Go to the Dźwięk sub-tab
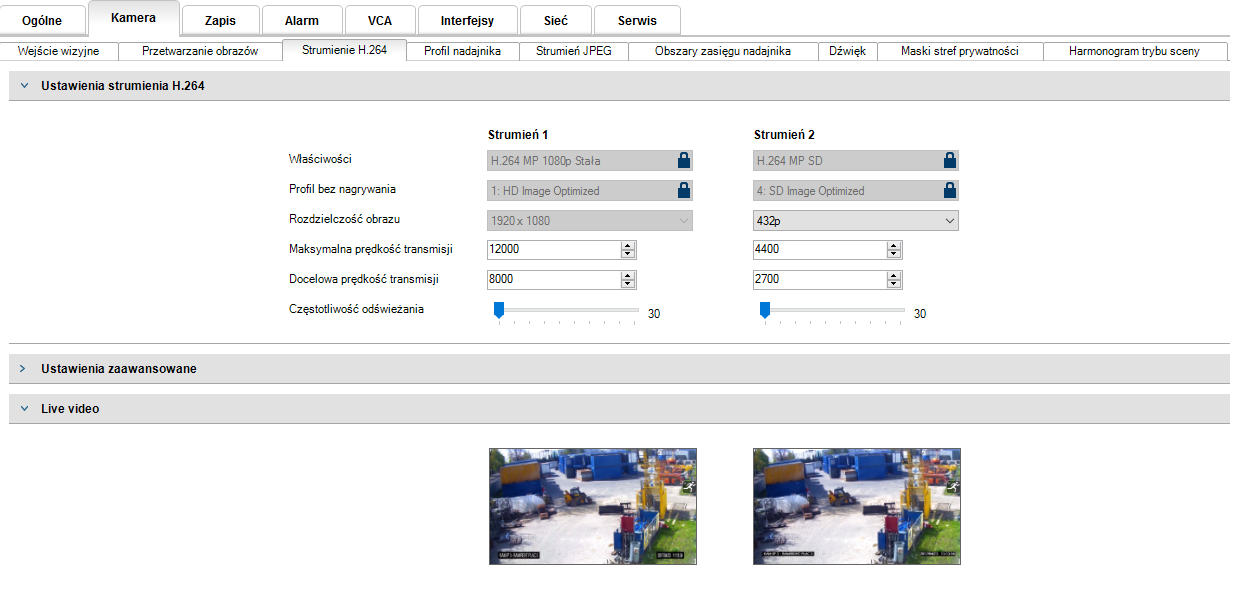The image size is (1236, 600). pyautogui.click(x=848, y=51)
